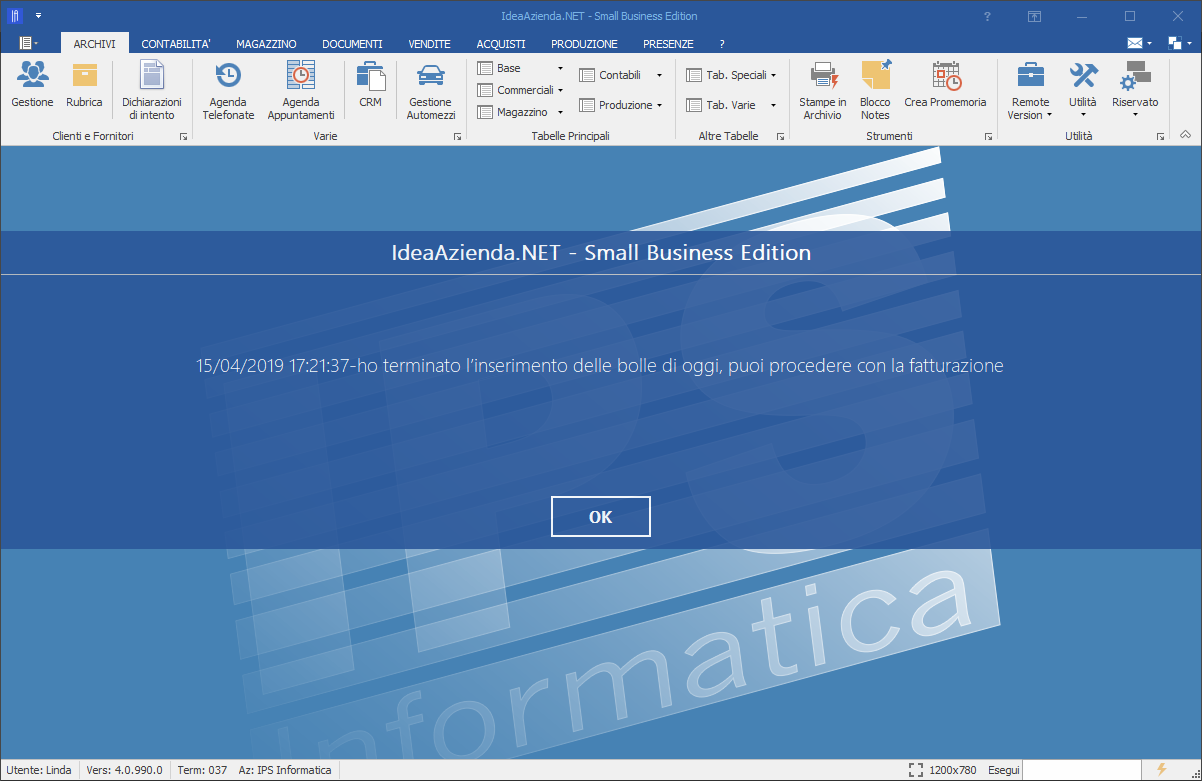Expand the Produzione tables dropdown

659,105
